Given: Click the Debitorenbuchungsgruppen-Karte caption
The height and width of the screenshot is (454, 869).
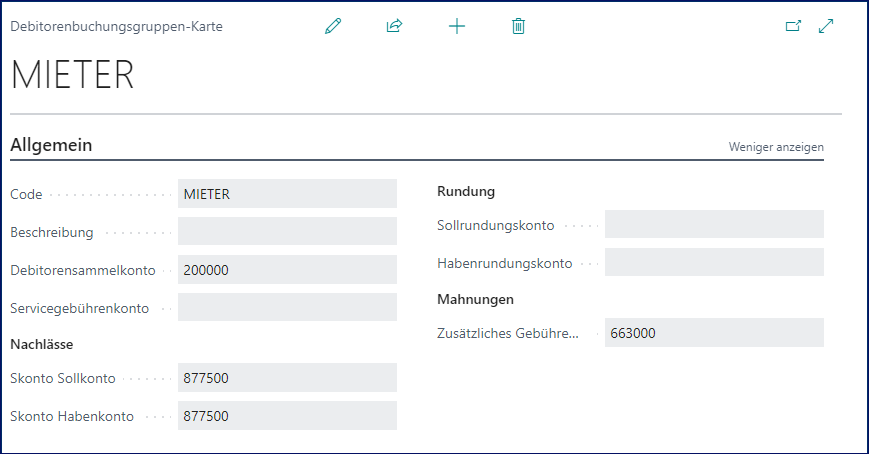Looking at the screenshot, I should (x=116, y=27).
